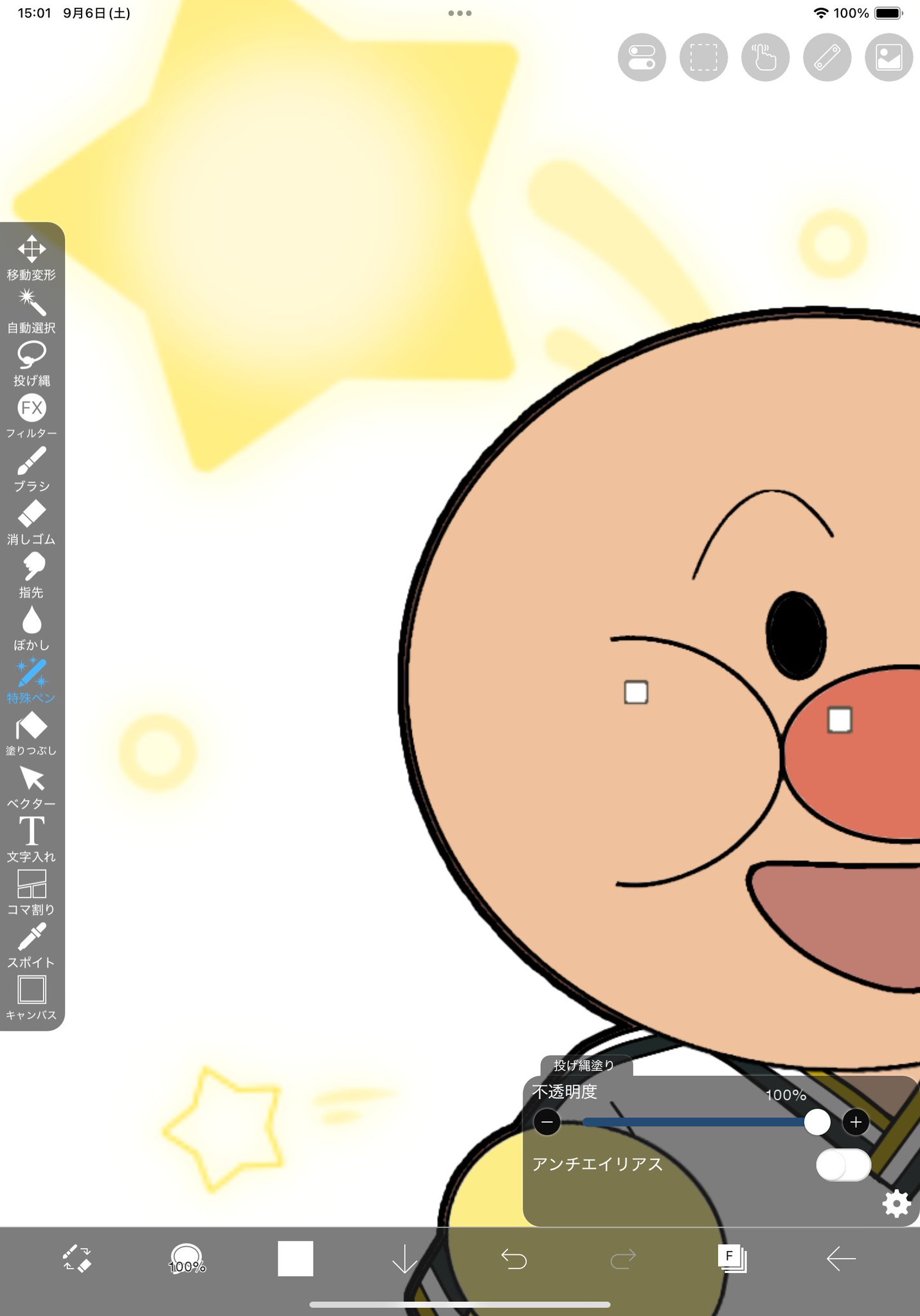Decrease opacity with the minus button
This screenshot has width=920, height=1316.
coord(547,1122)
